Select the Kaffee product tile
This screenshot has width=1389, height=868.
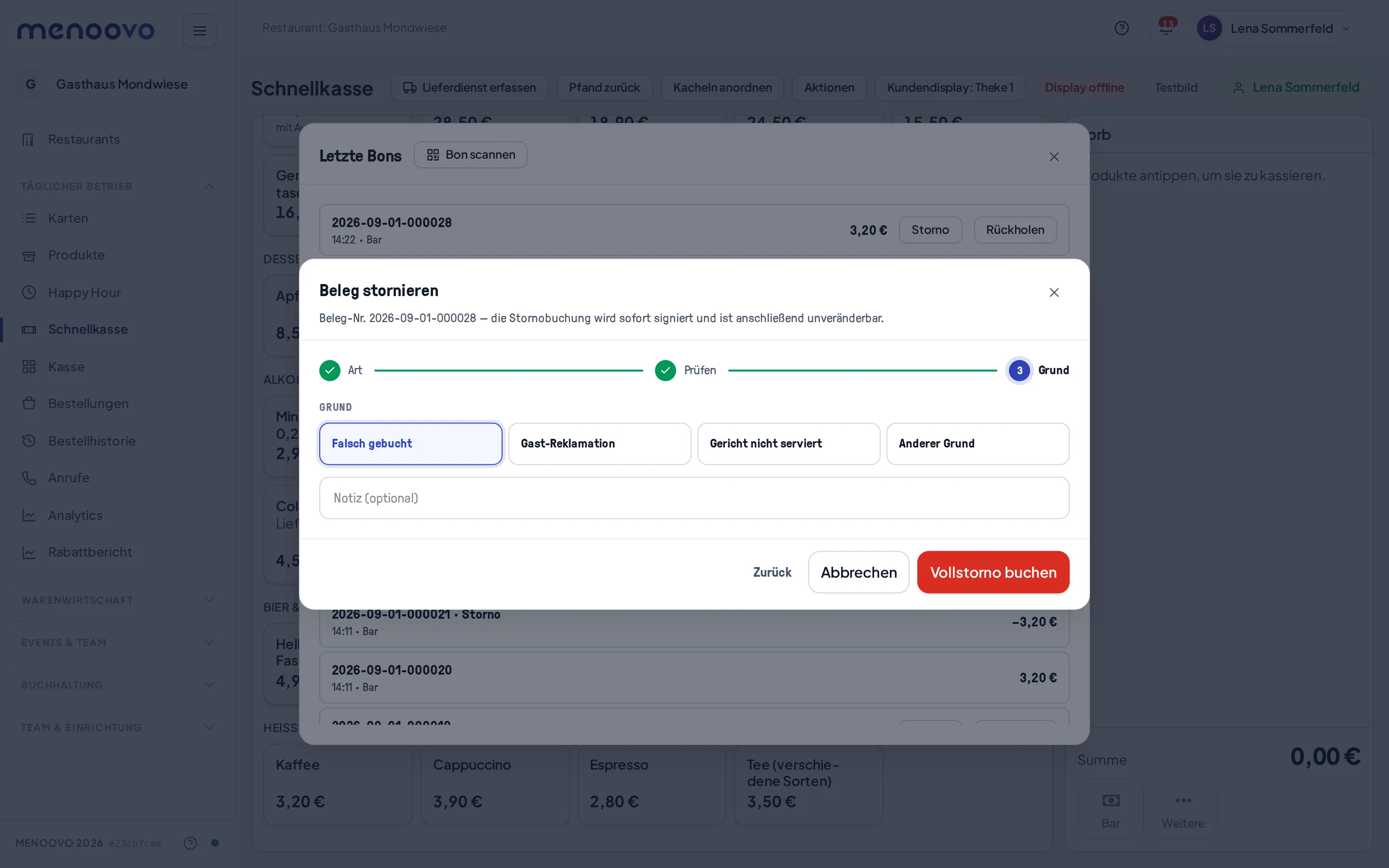338,784
